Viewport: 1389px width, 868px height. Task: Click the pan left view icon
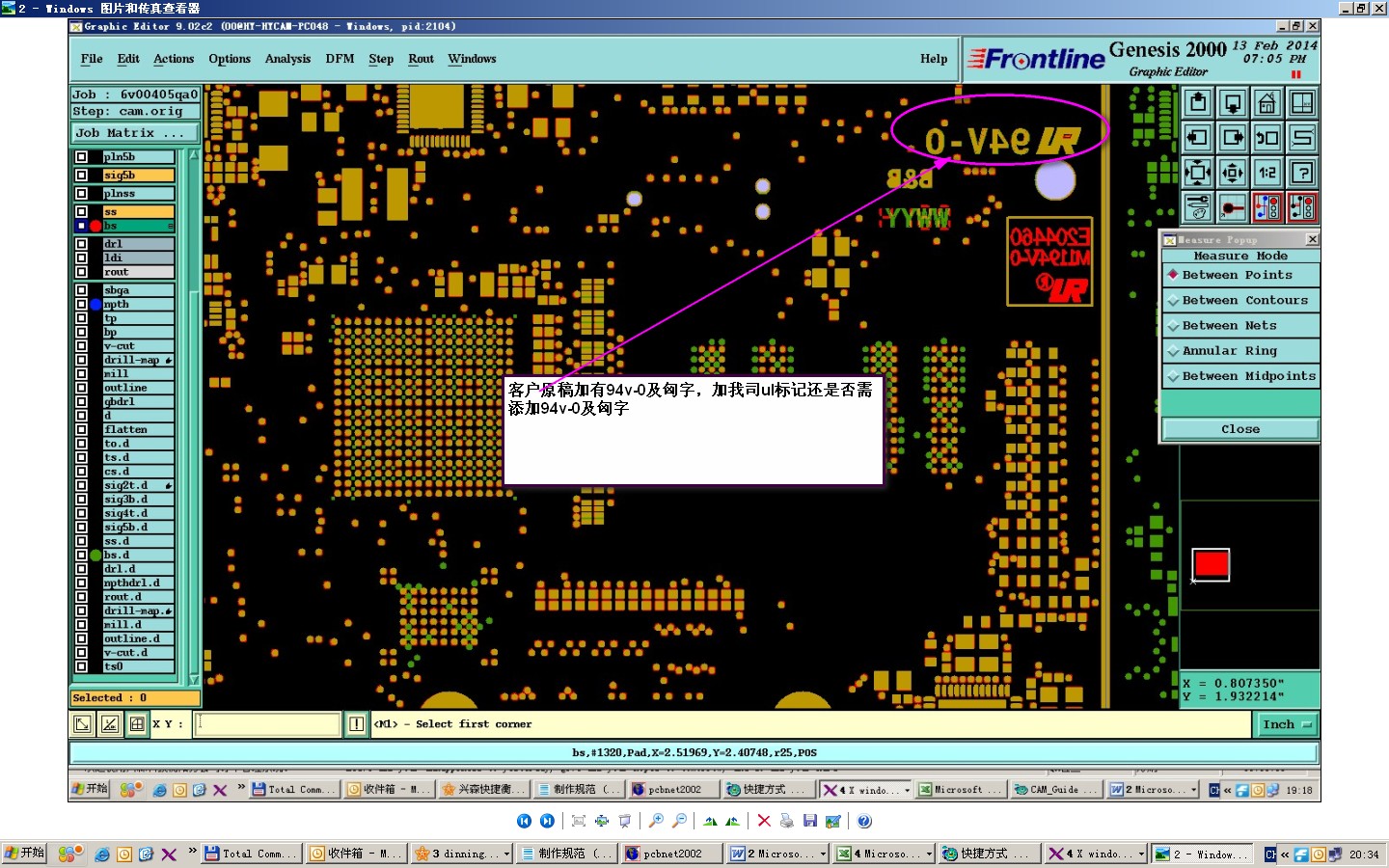pos(1197,137)
